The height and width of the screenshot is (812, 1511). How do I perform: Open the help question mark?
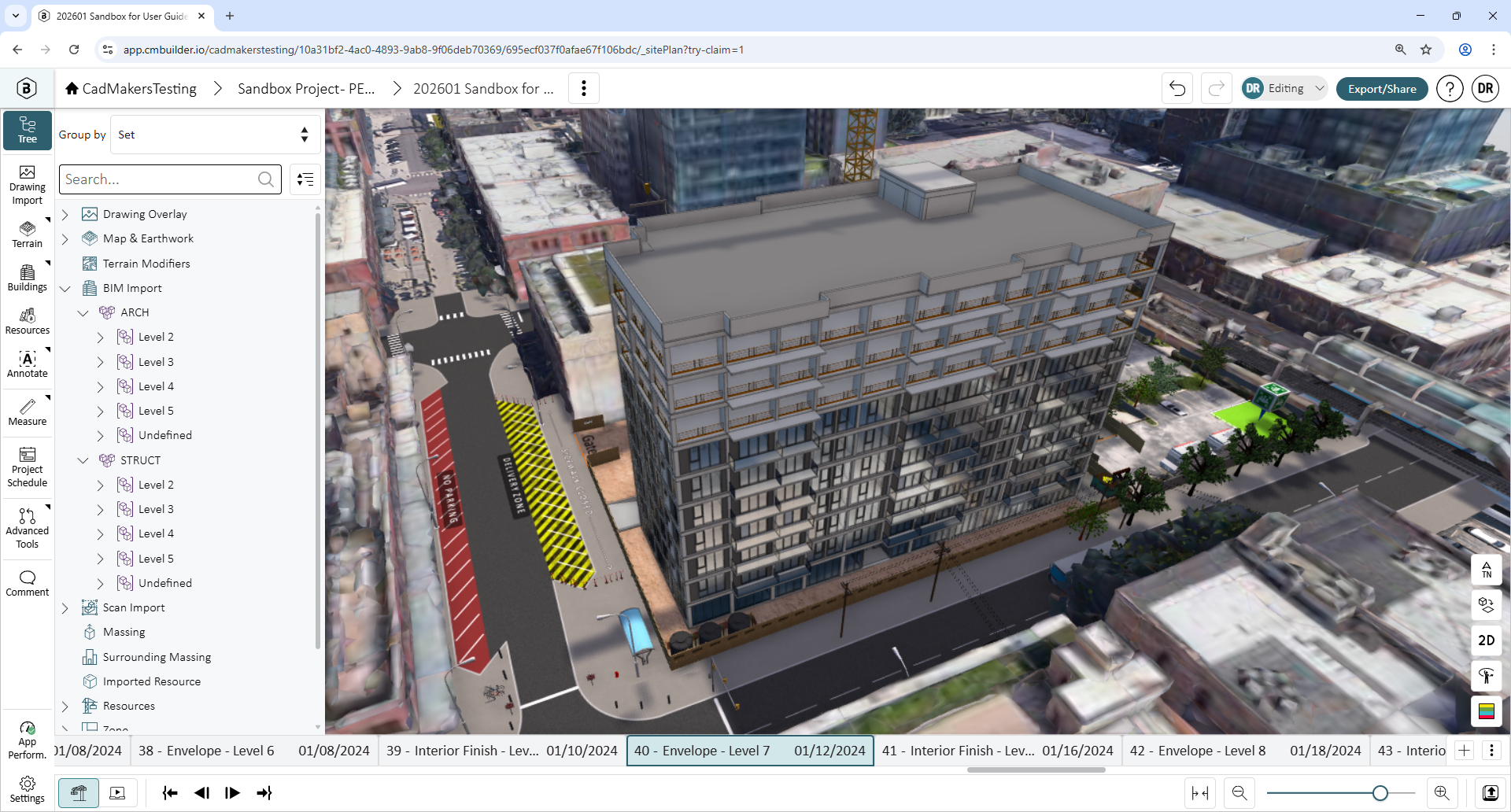(1450, 88)
